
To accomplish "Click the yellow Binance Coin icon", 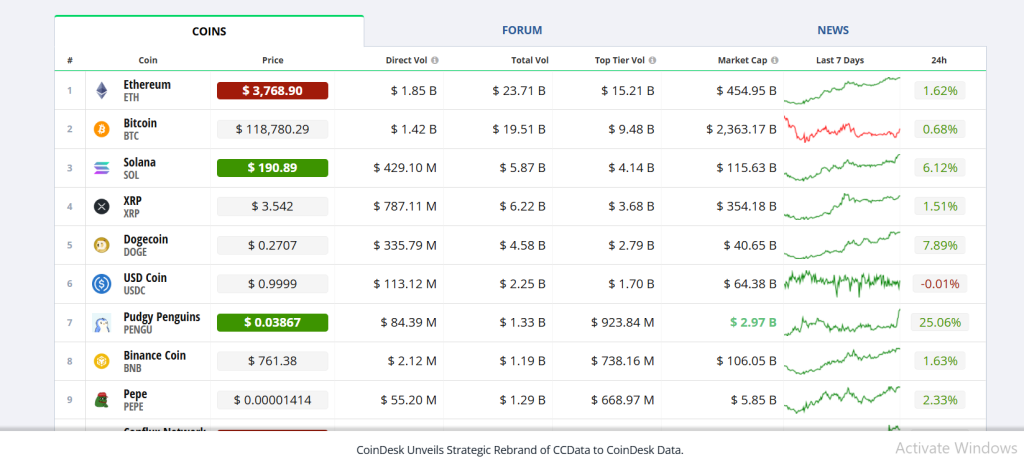I will 101,361.
